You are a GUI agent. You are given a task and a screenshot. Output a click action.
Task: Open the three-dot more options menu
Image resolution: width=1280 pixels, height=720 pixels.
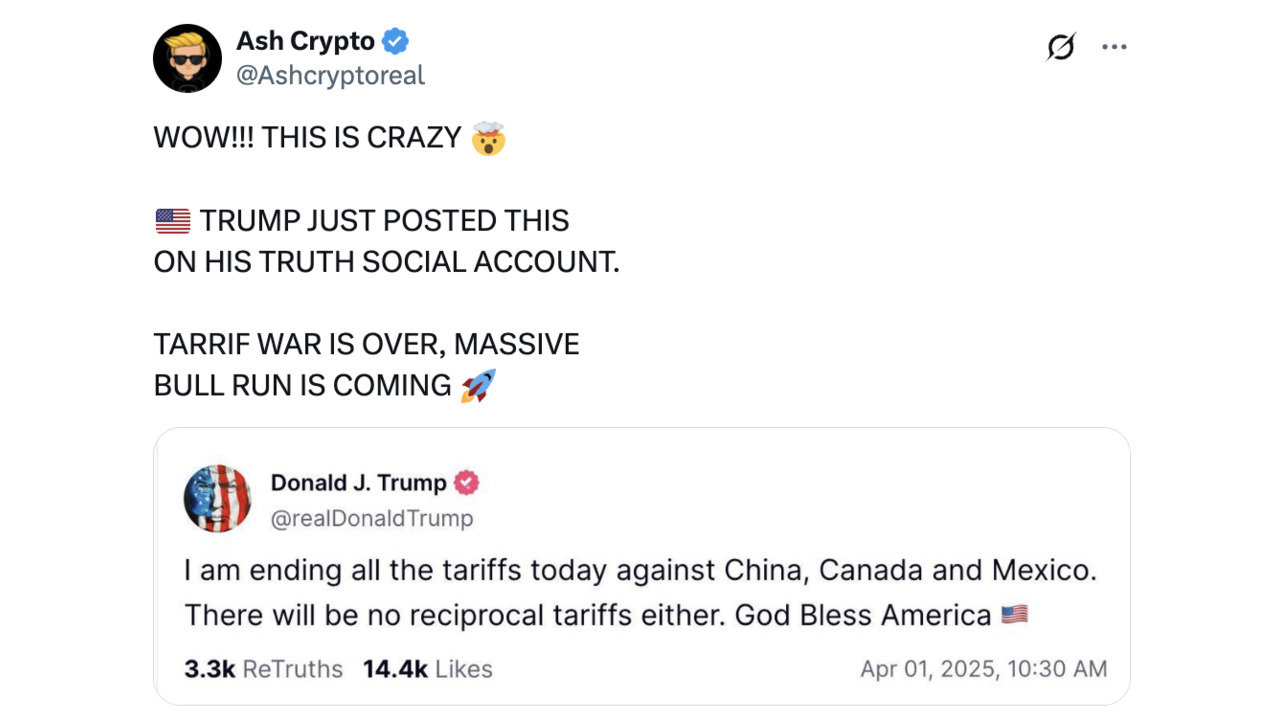coord(1114,47)
